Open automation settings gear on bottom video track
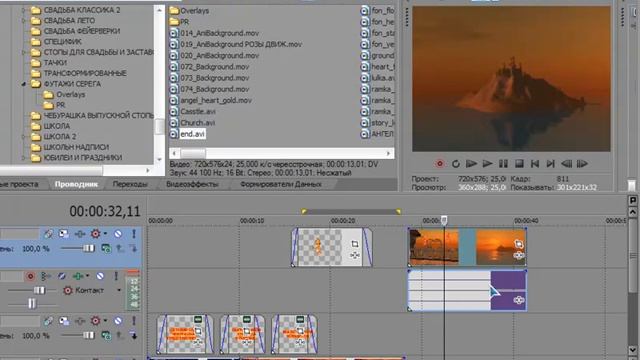The image size is (640, 360). pyautogui.click(x=96, y=321)
